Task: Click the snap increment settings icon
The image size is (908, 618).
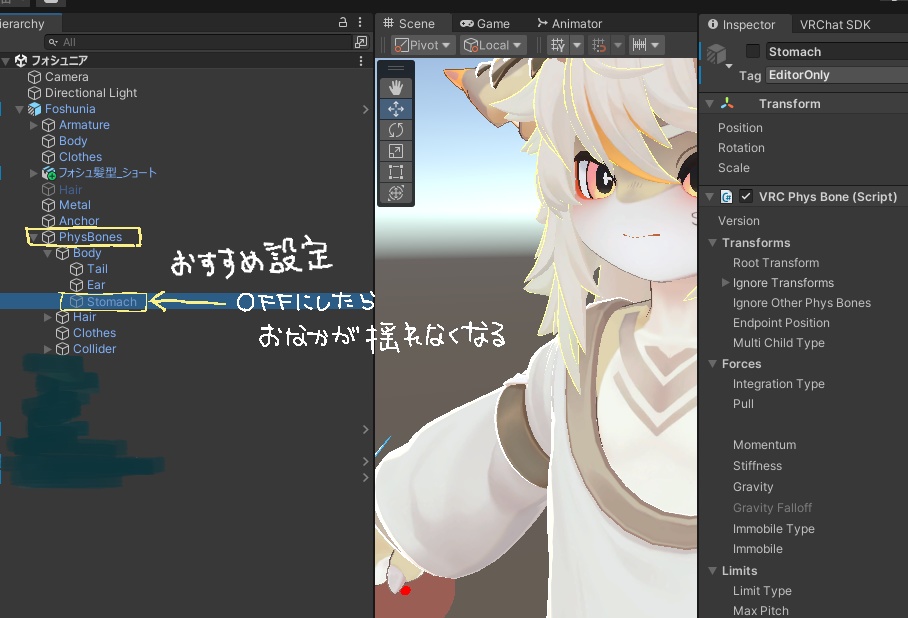Action: coord(638,44)
